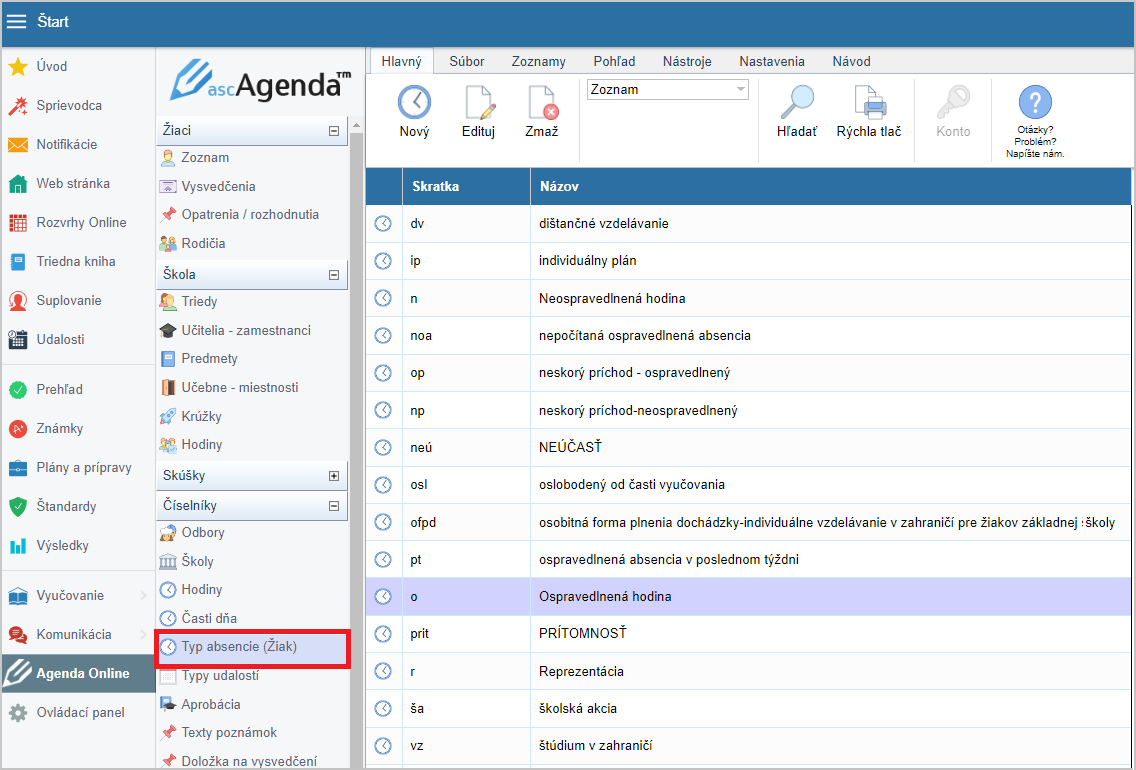Open Sprievodca wizard icon

coord(18,106)
